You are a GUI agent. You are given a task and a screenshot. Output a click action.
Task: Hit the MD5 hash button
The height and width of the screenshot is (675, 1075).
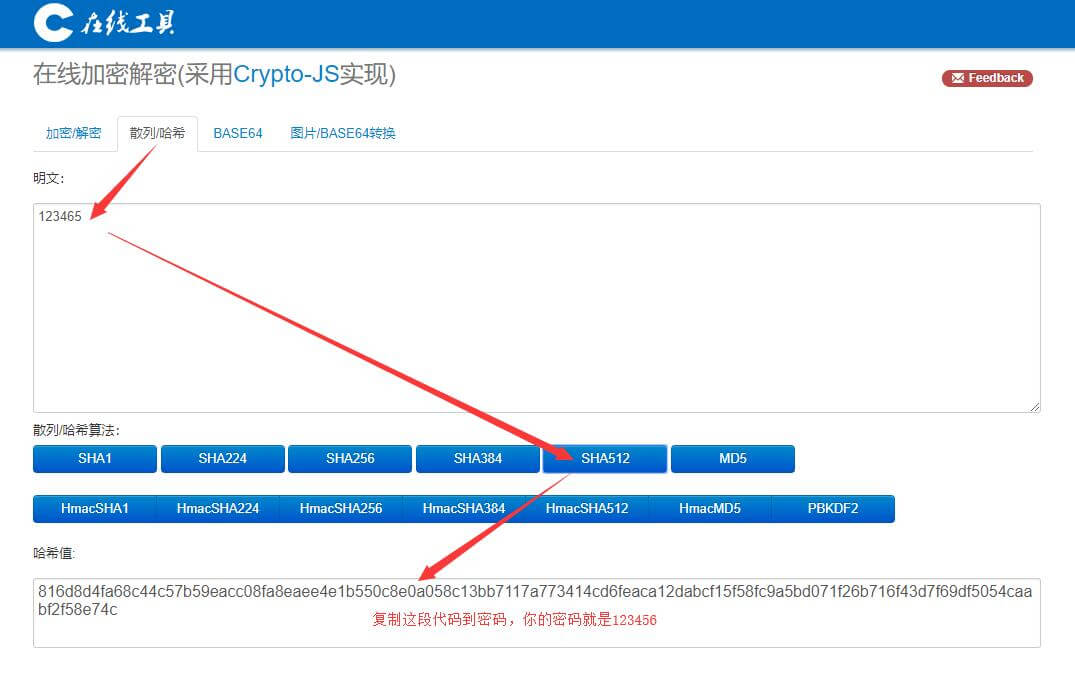[x=733, y=459]
